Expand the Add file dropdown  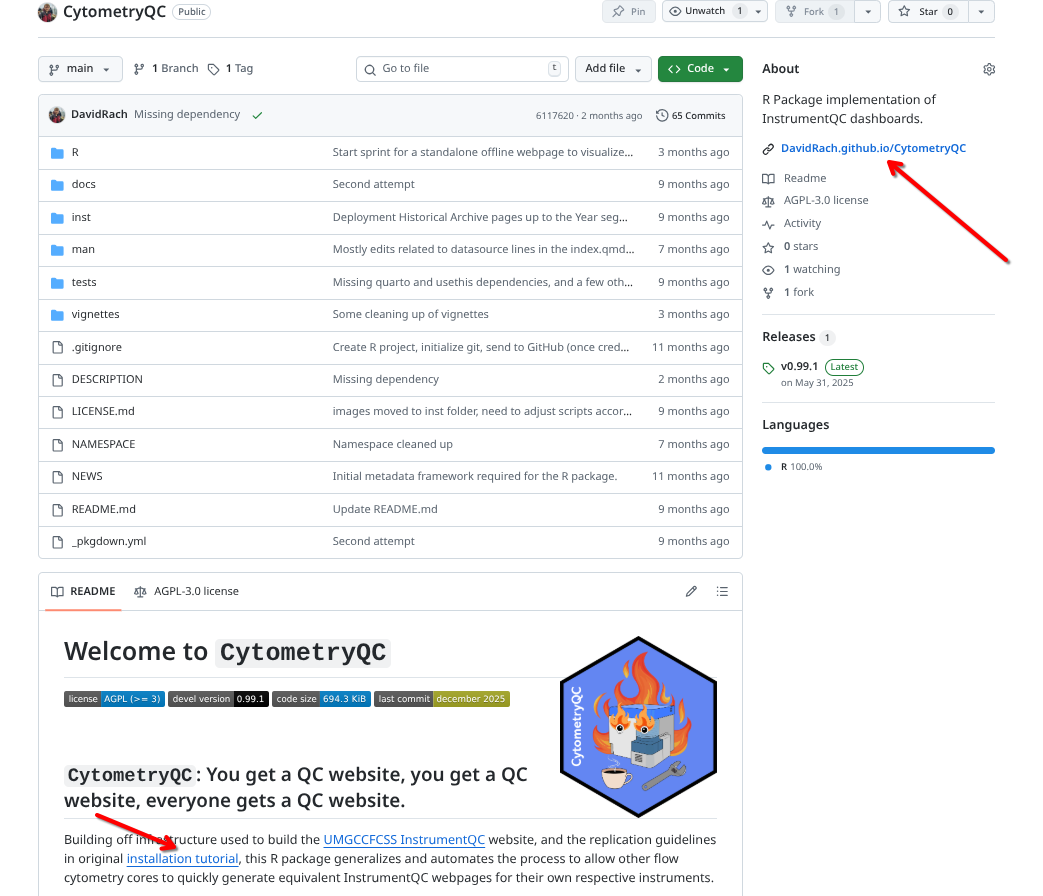pos(613,69)
